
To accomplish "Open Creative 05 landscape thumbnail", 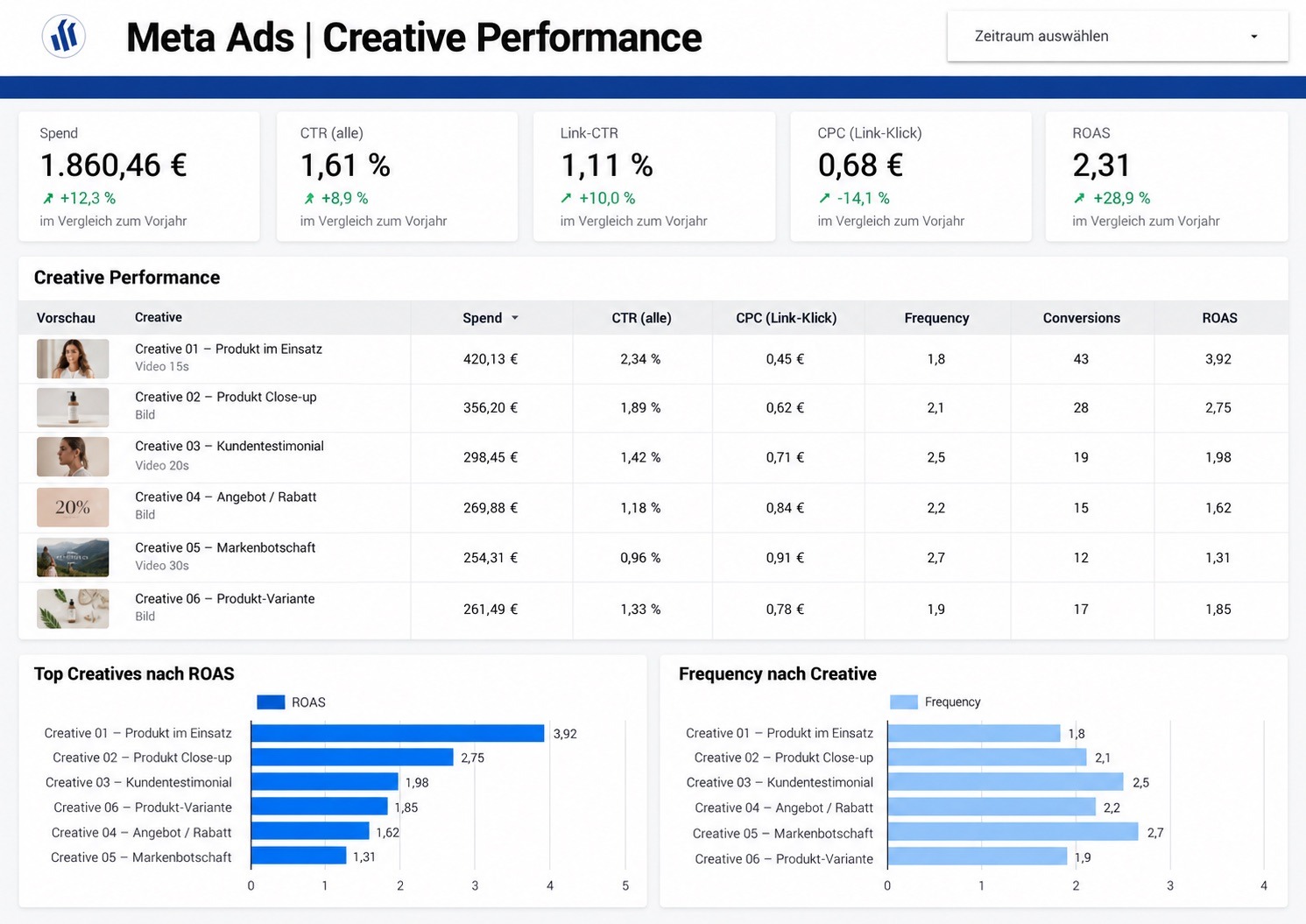I will 73,557.
